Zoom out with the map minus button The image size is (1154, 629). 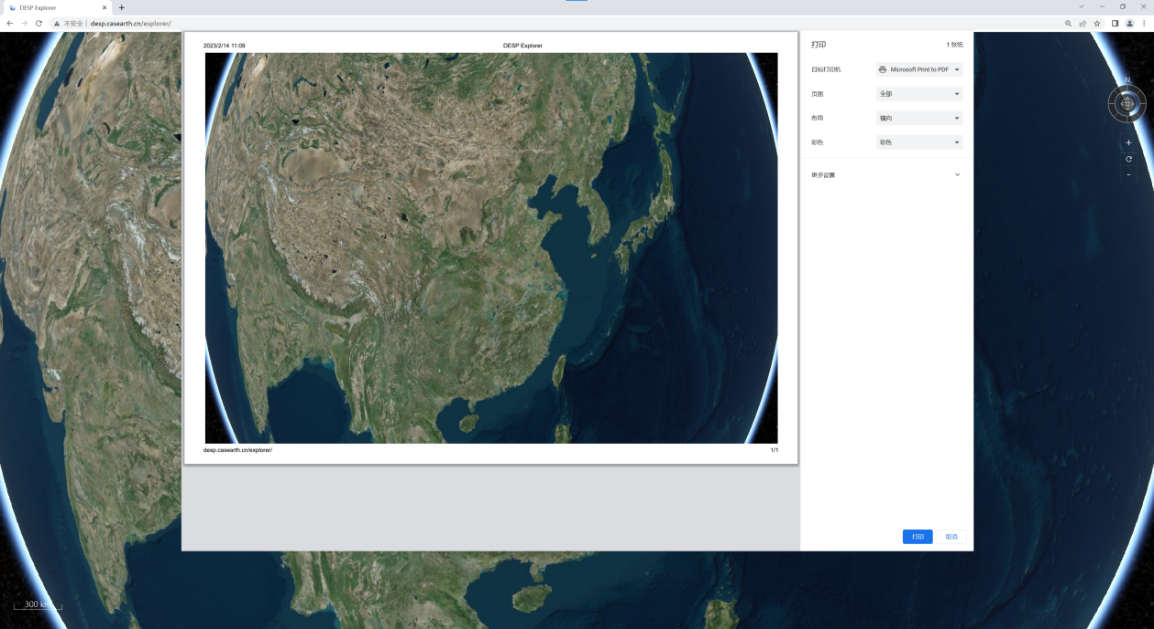coord(1128,175)
